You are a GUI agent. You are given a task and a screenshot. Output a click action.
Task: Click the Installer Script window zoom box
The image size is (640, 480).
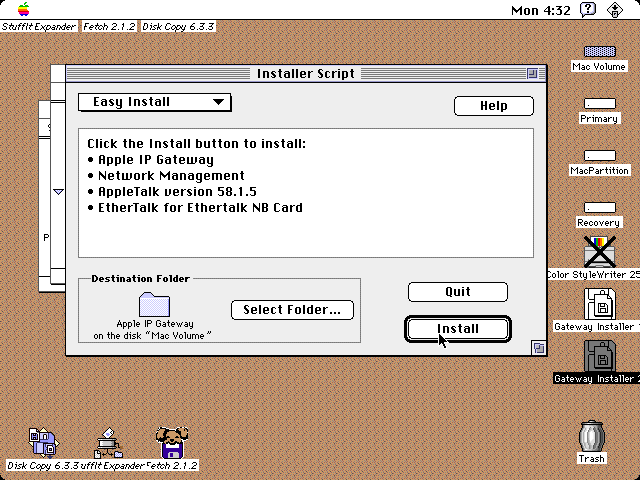coord(532,73)
